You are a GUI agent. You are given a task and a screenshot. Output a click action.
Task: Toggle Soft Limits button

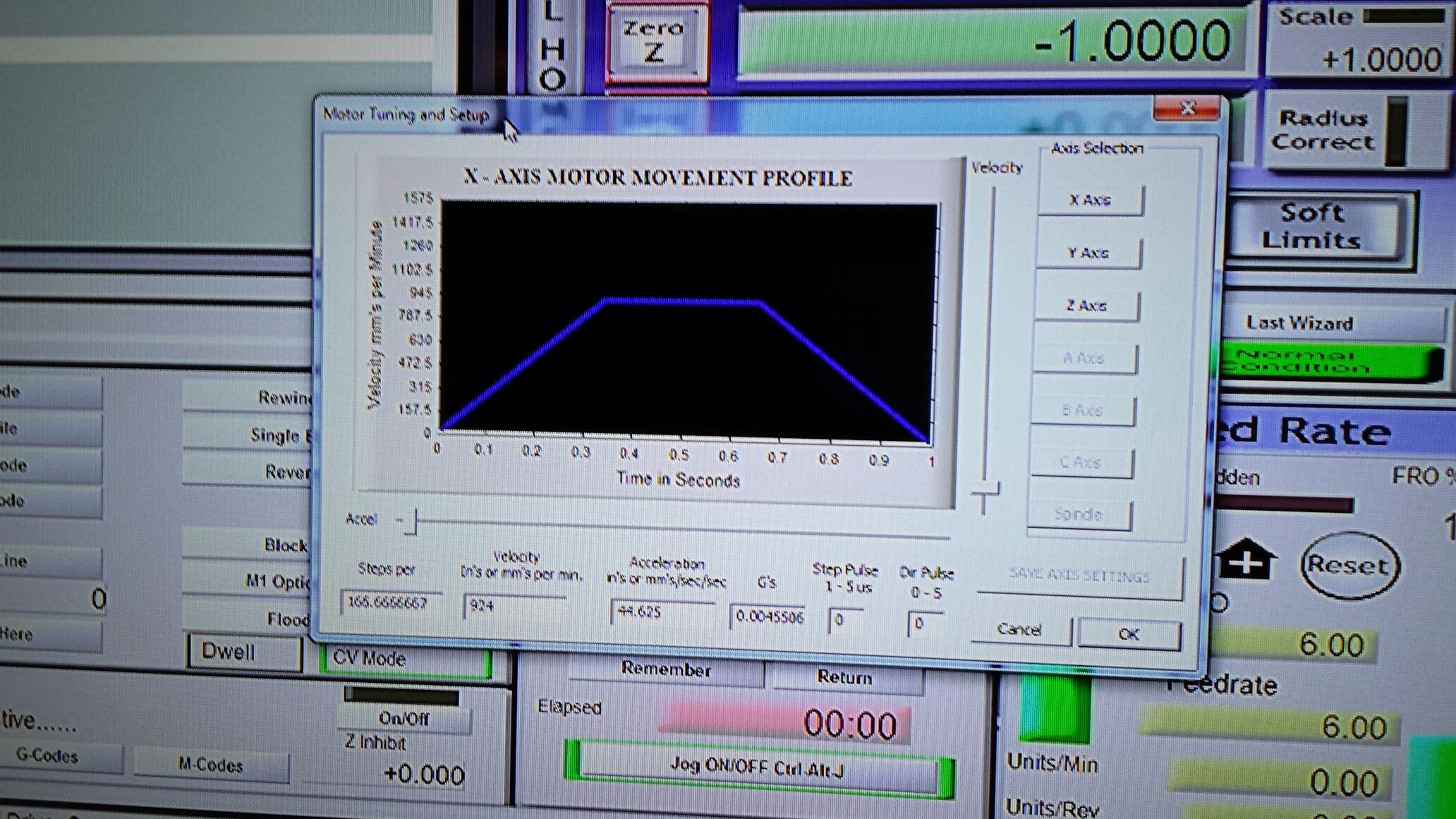click(1311, 226)
